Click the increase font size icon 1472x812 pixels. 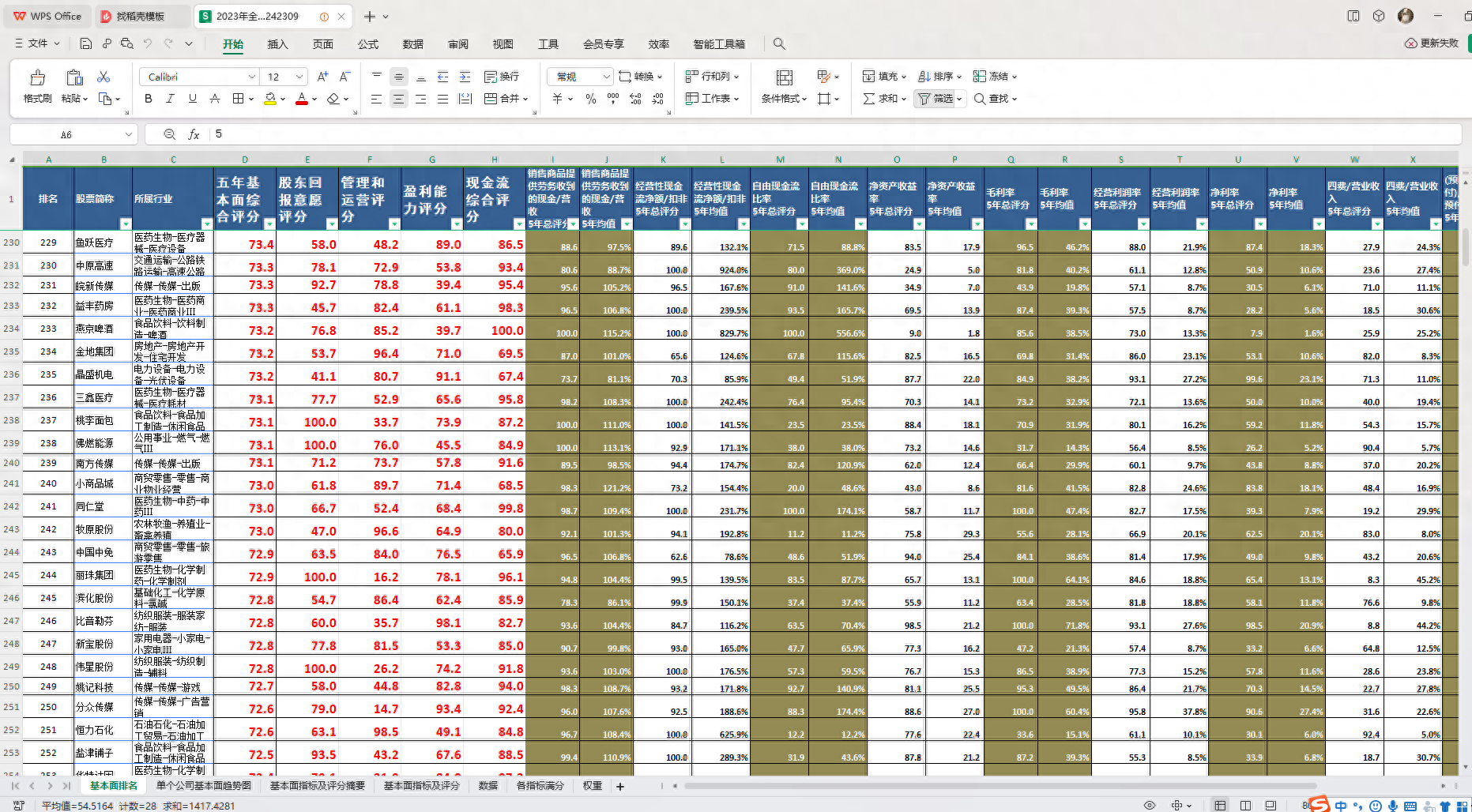click(x=322, y=77)
